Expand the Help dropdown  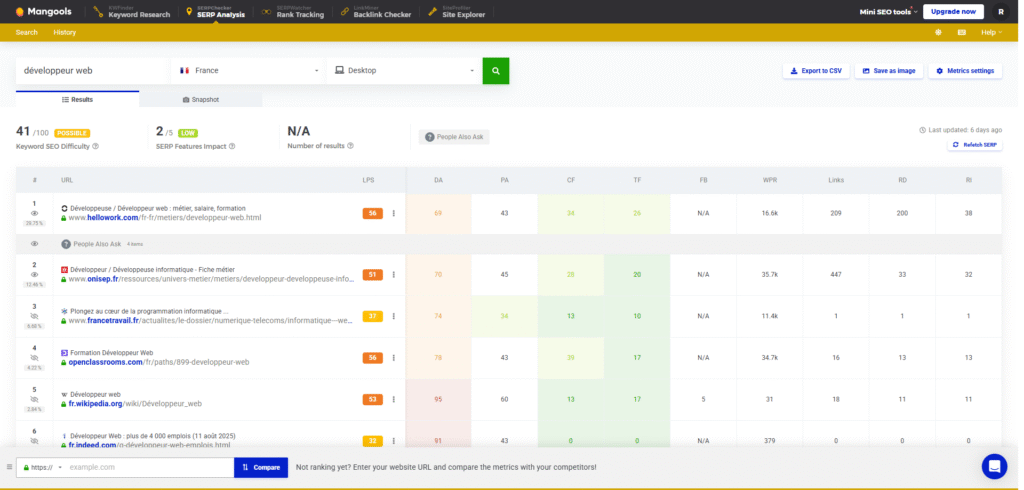tap(991, 32)
